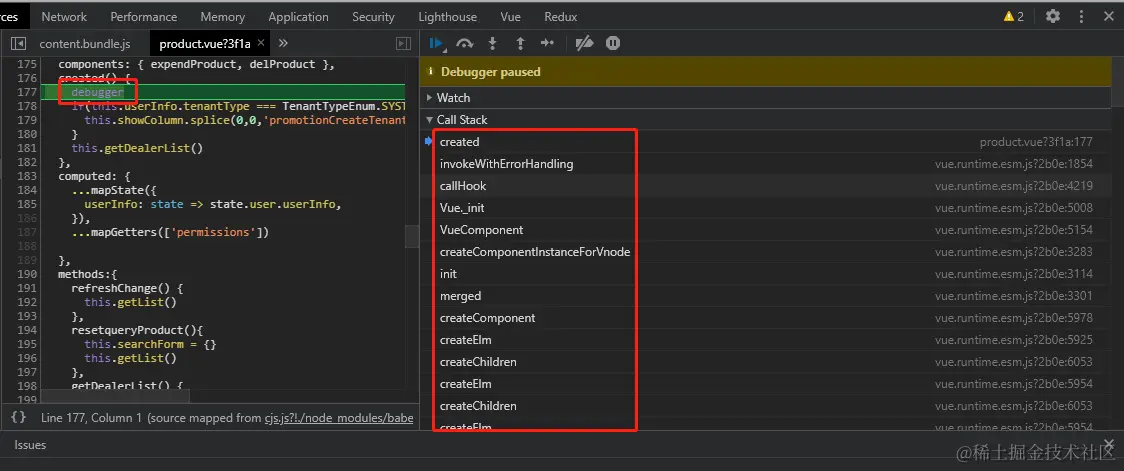
Task: Select the content.bundle.js file tab
Action: [85, 44]
